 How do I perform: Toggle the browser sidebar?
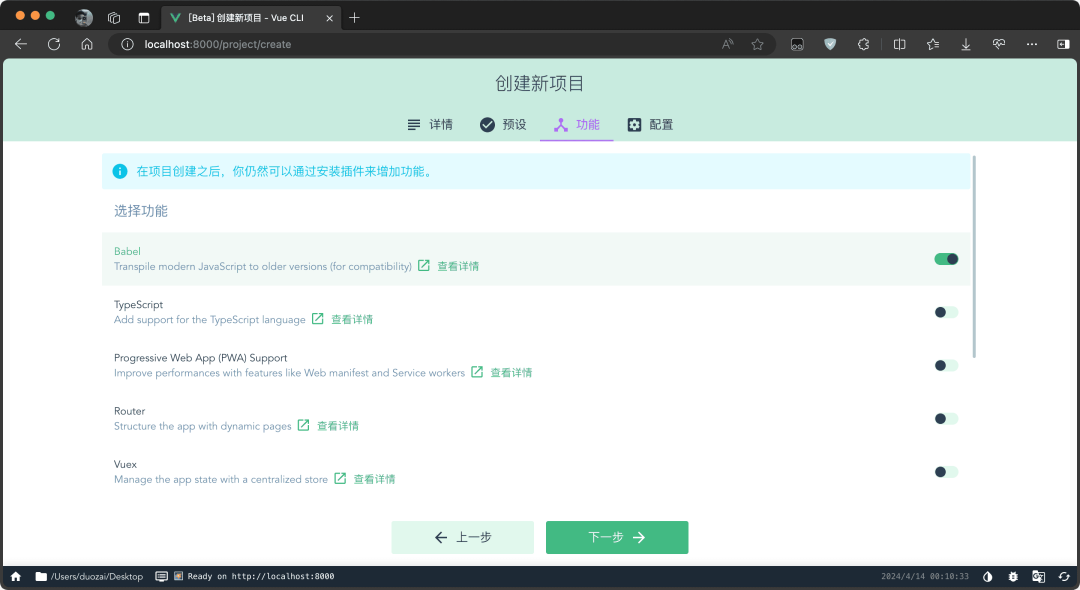pyautogui.click(x=1063, y=44)
